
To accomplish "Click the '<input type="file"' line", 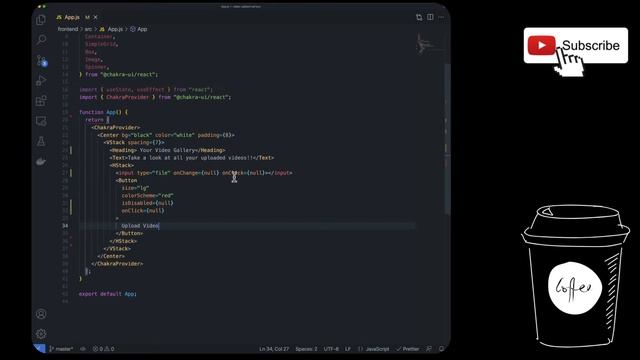I will 204,173.
